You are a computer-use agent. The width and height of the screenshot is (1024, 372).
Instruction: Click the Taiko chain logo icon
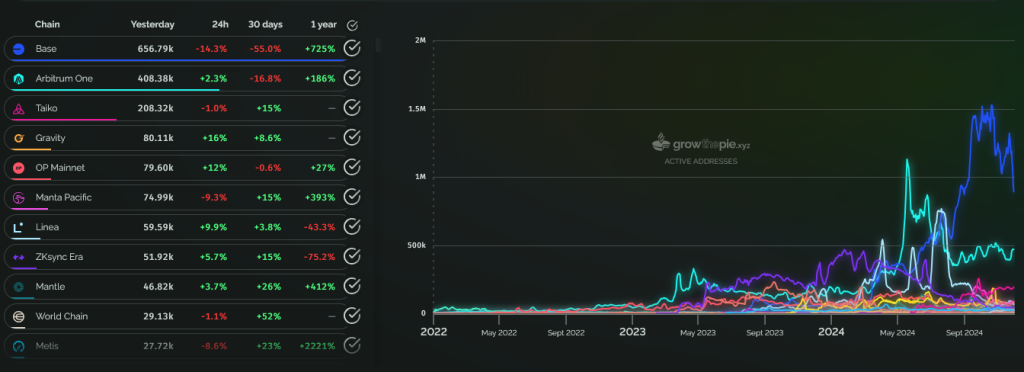point(18,108)
